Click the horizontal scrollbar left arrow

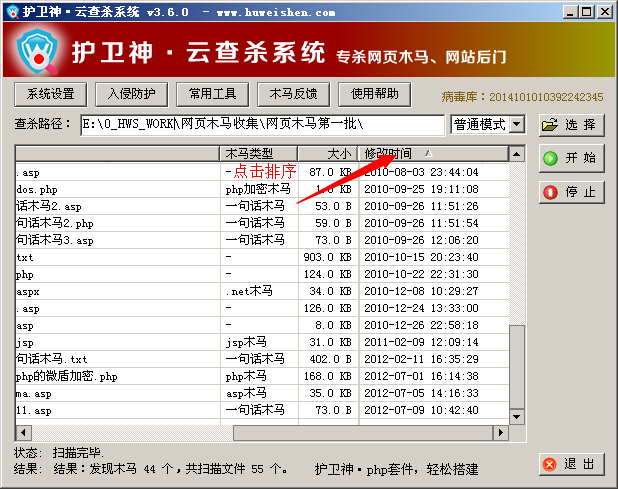(23, 432)
